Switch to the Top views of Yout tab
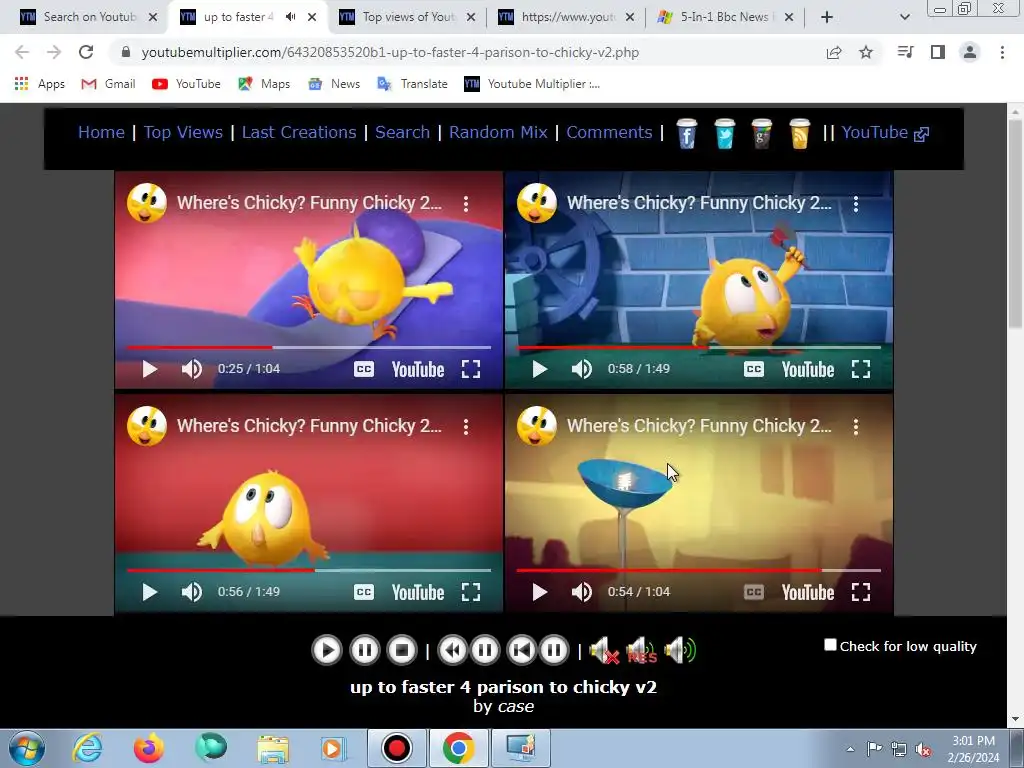1024x768 pixels. (408, 17)
